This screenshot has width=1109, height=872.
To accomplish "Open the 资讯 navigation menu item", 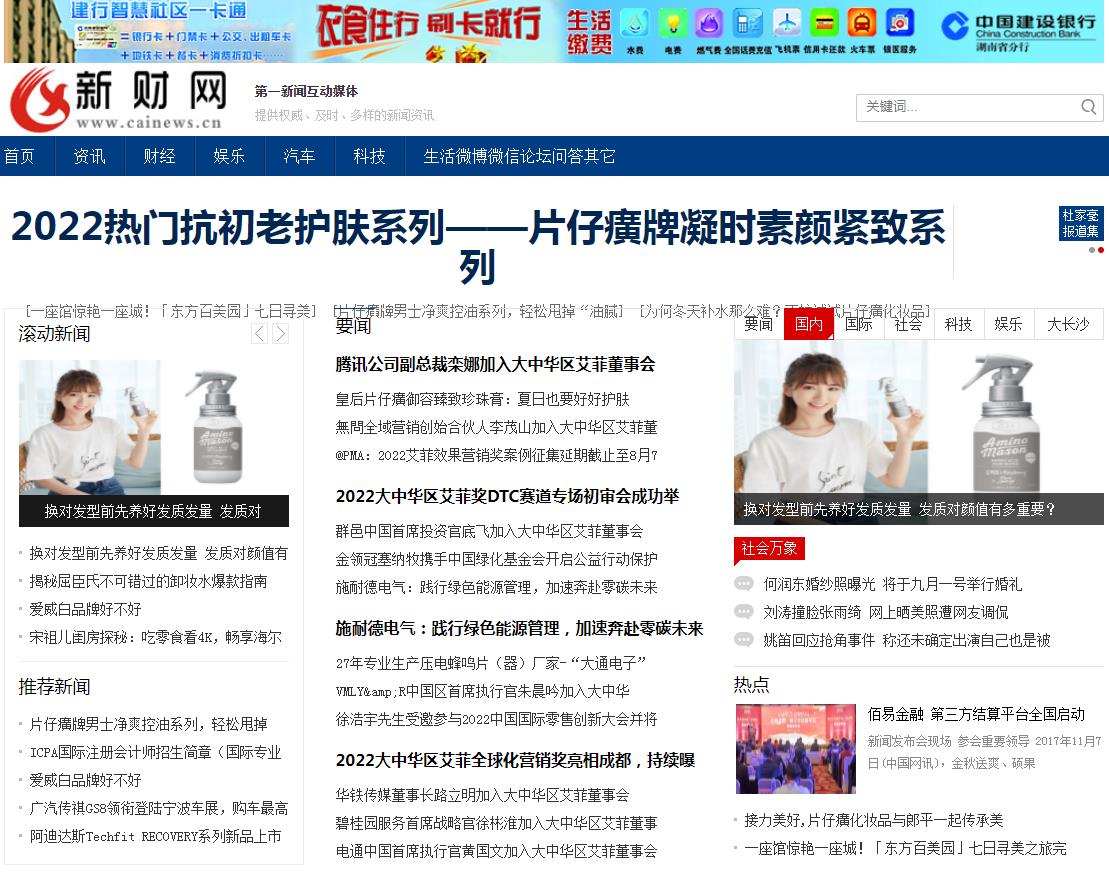I will (x=90, y=156).
